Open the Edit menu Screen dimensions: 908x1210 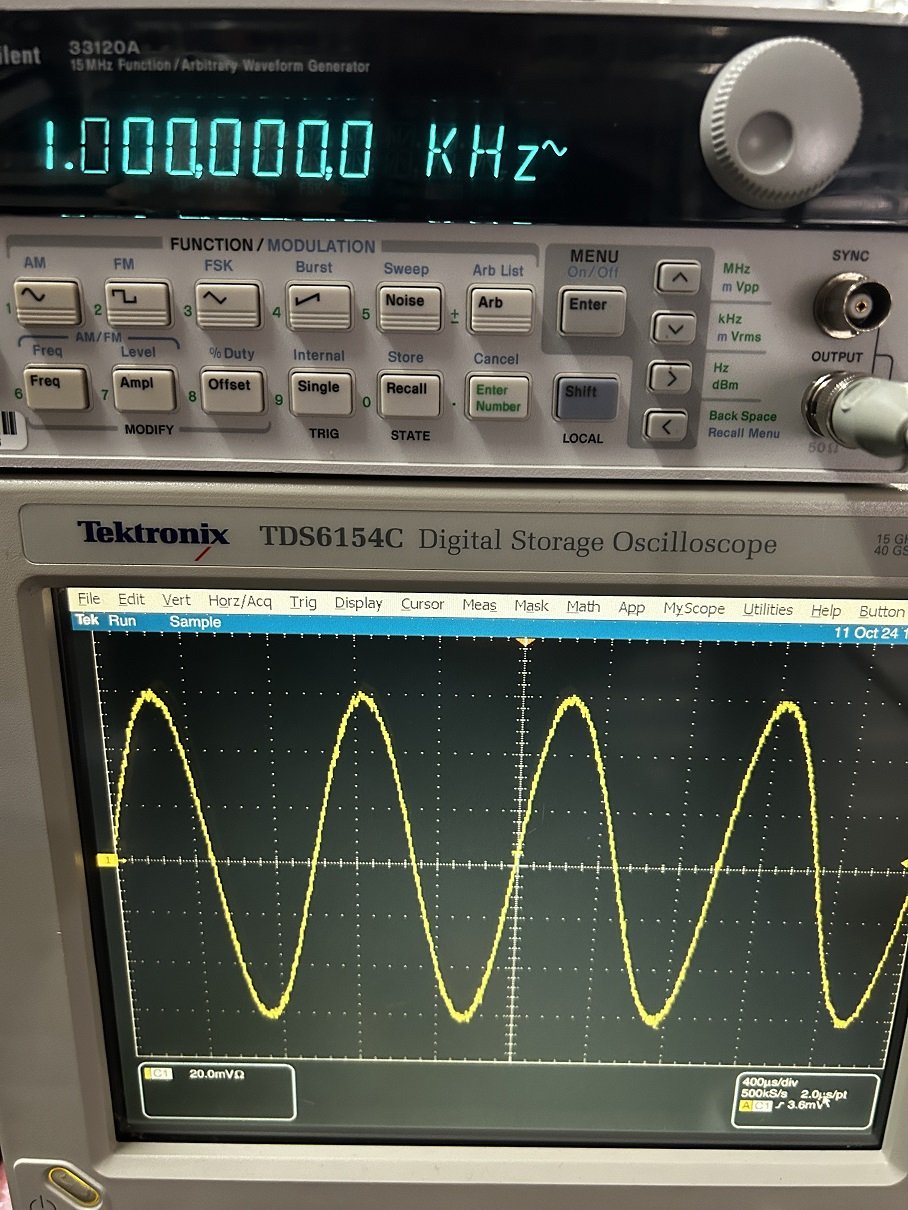131,599
